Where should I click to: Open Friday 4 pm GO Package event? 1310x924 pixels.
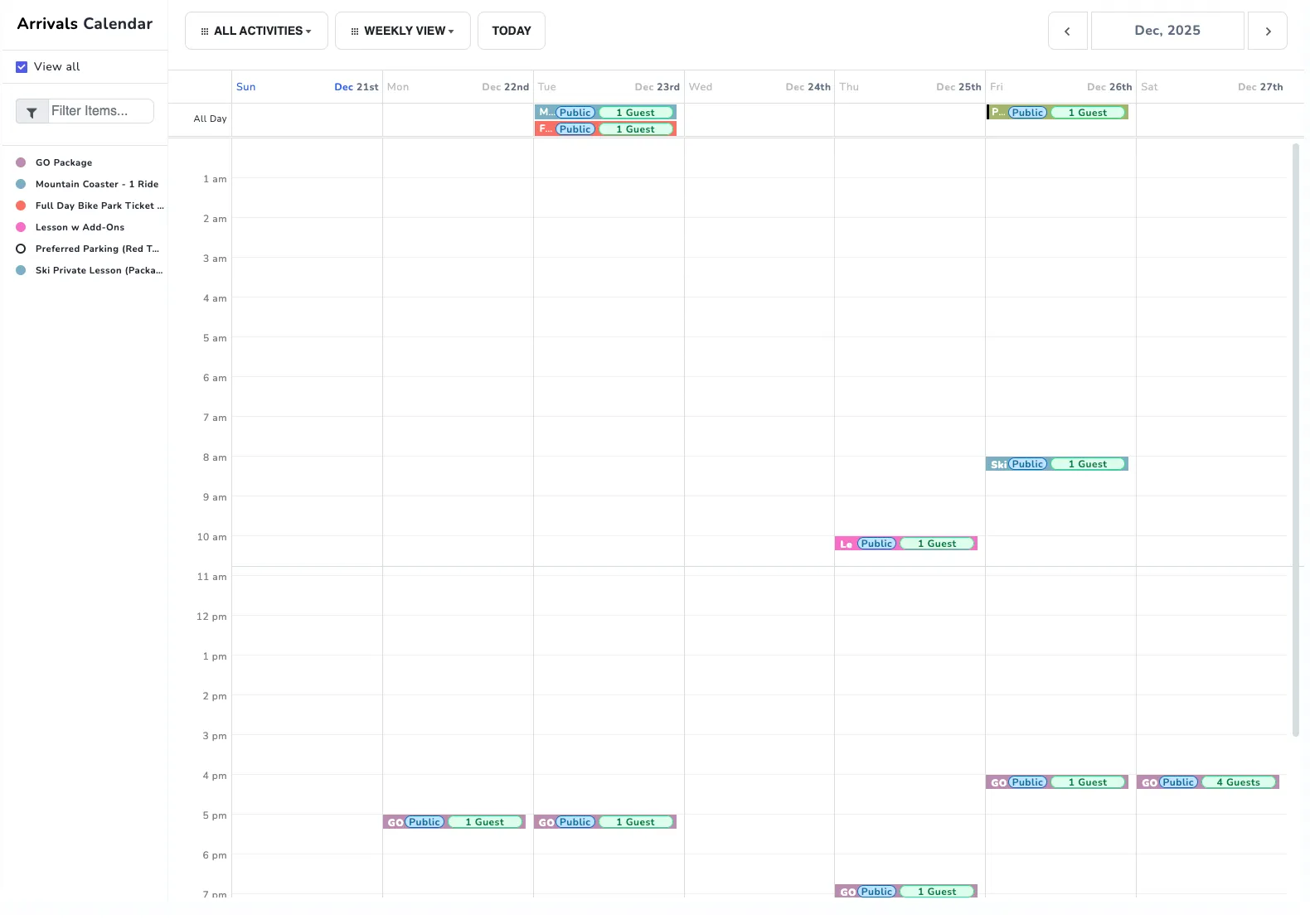coord(1057,782)
